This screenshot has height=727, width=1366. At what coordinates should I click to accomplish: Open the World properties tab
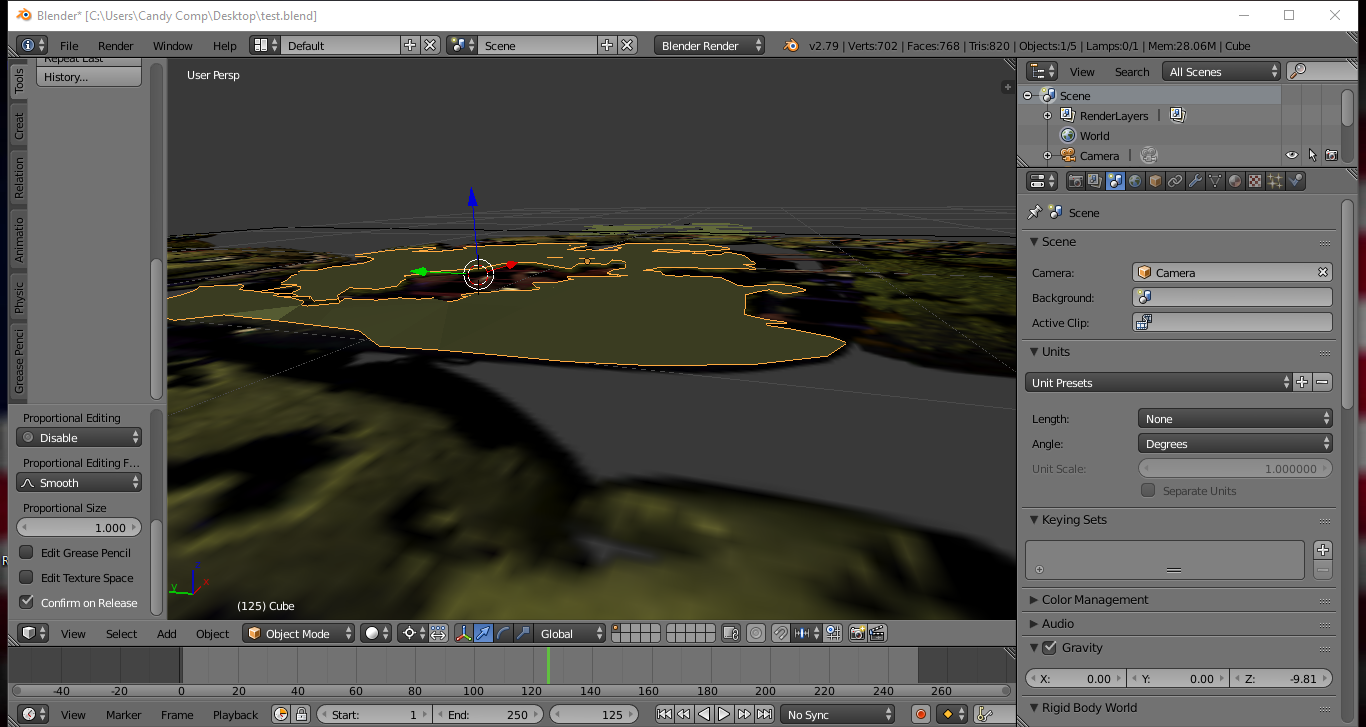tap(1135, 181)
